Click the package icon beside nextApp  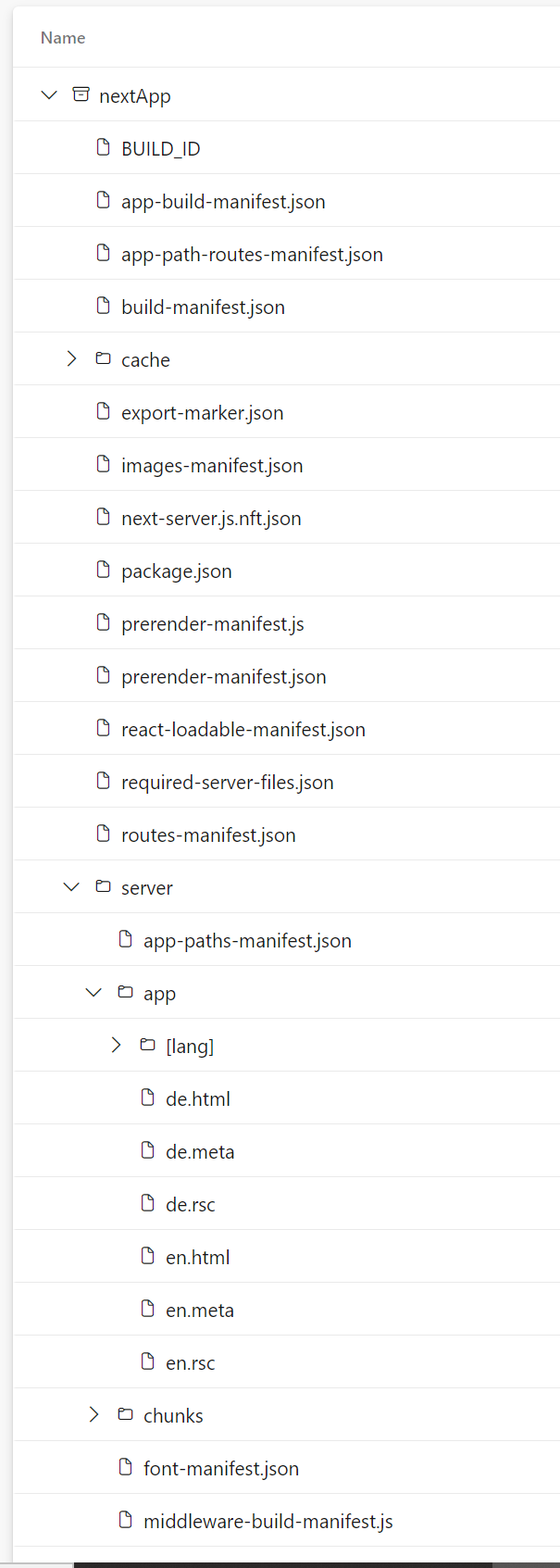tap(81, 94)
